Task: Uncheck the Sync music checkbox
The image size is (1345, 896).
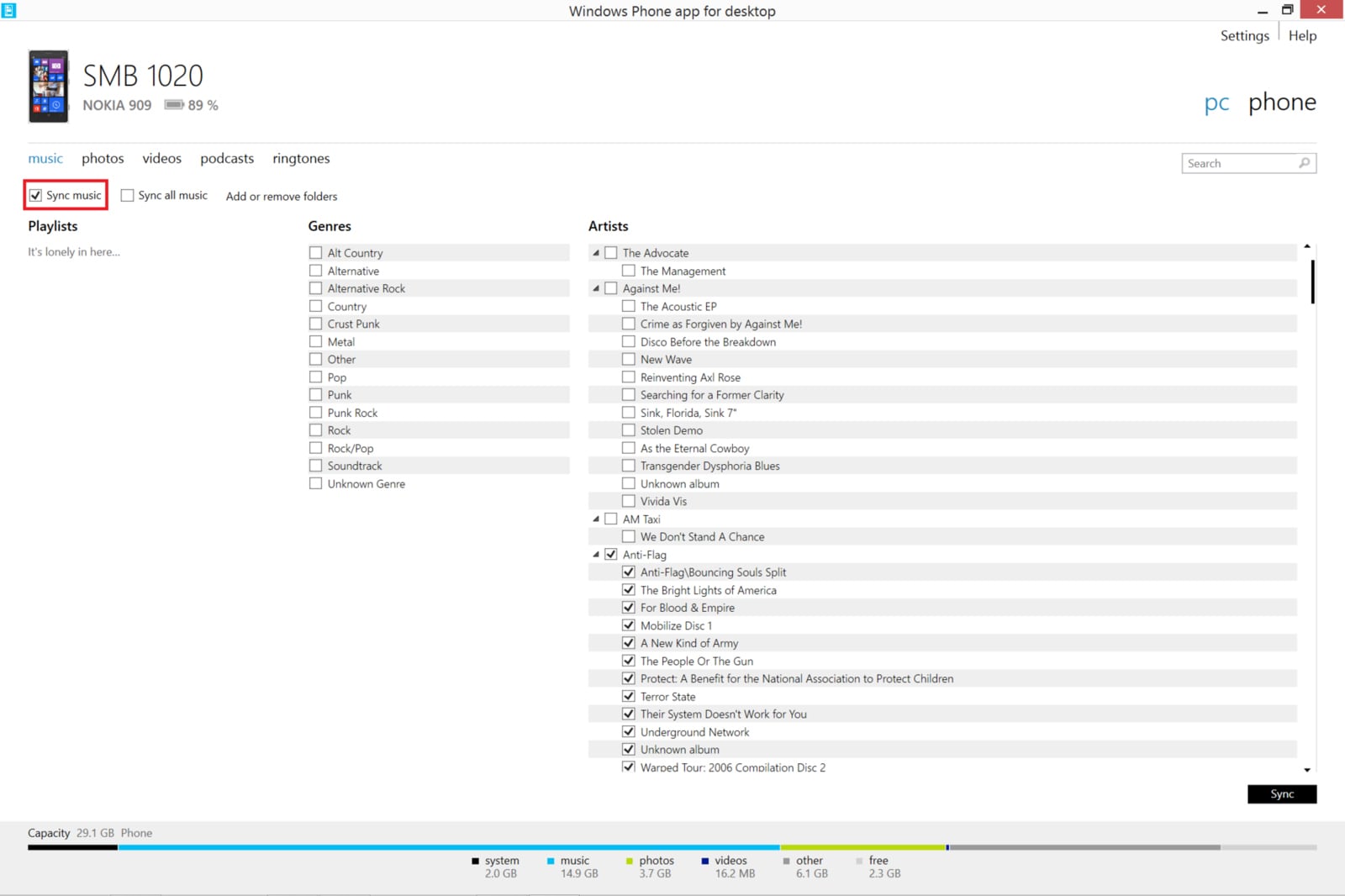Action: tap(35, 195)
